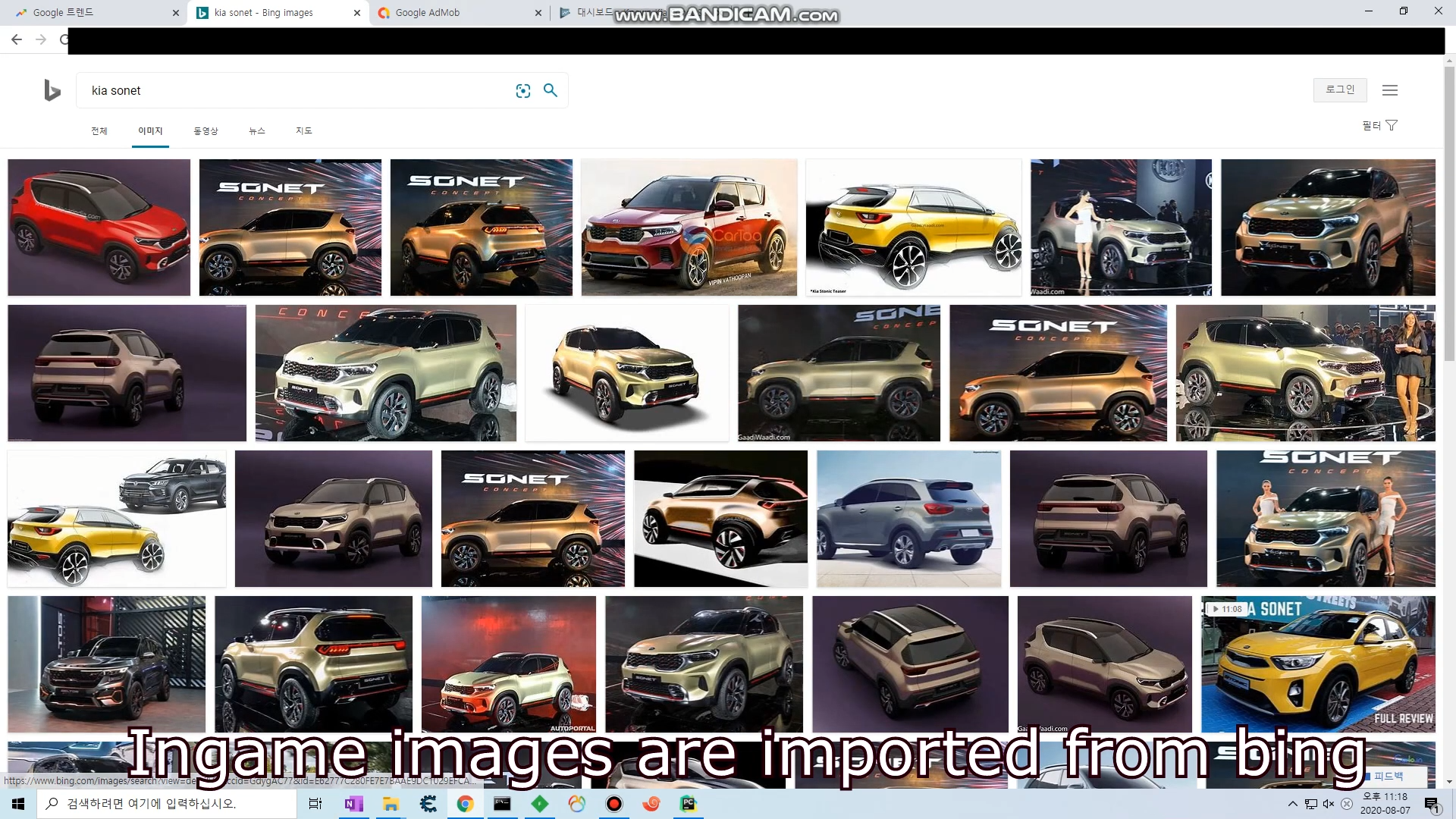Select the 동영상 tab
This screenshot has height=819, width=1456.
[206, 130]
